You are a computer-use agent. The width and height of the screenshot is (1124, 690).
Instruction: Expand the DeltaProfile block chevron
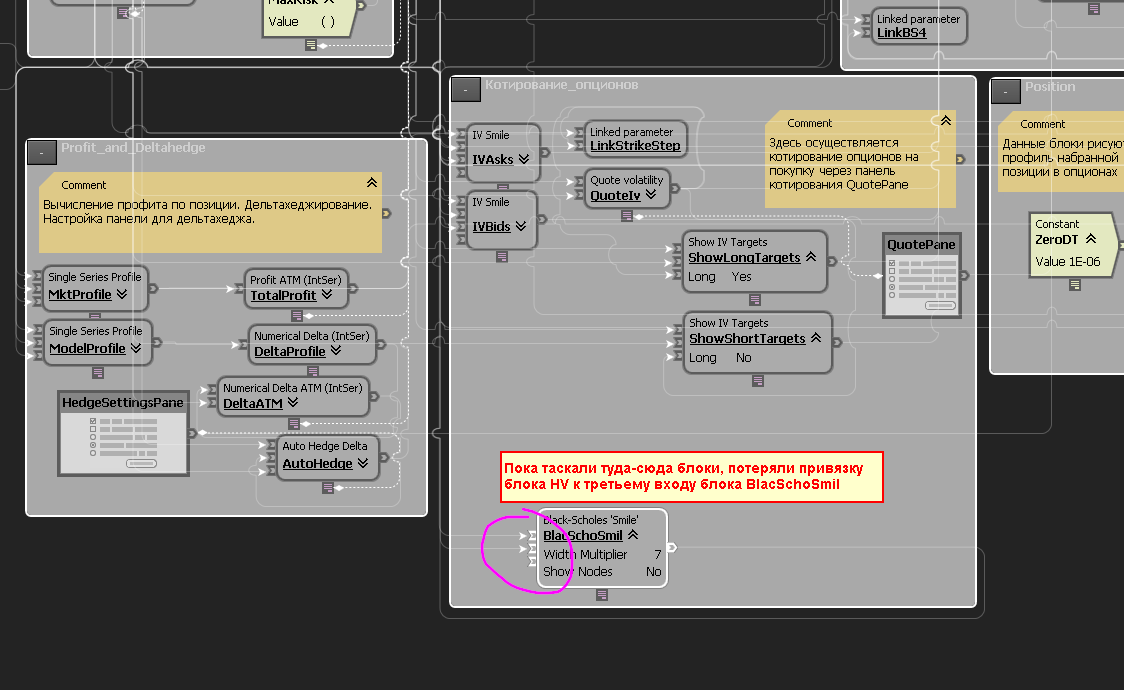(336, 351)
